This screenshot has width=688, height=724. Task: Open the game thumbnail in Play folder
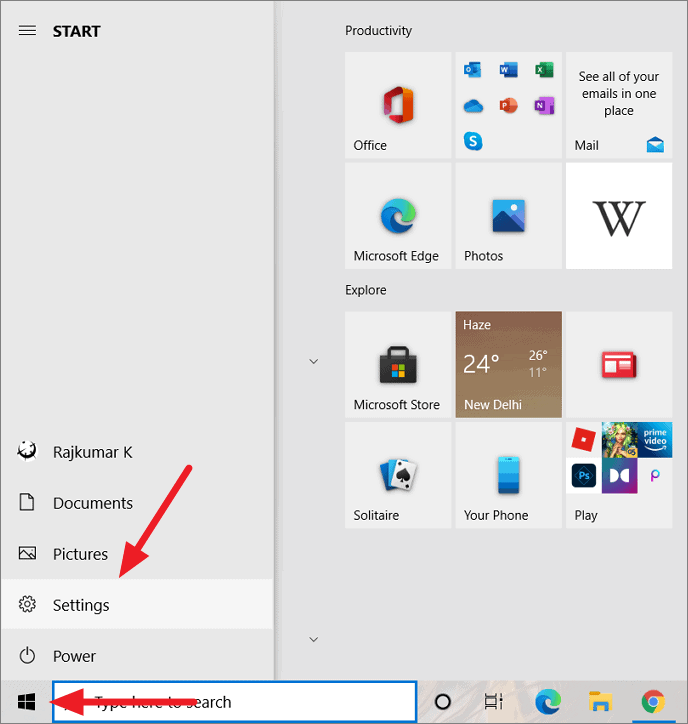pos(620,440)
